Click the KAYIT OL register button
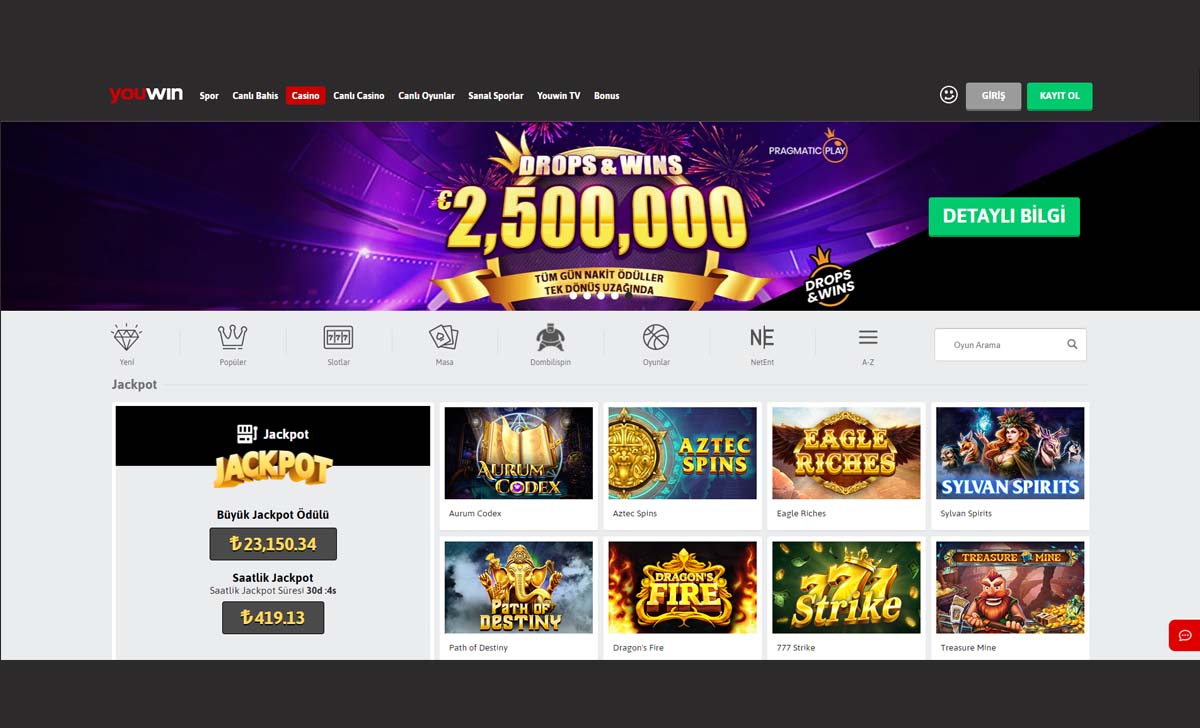Image resolution: width=1200 pixels, height=728 pixels. [x=1060, y=96]
